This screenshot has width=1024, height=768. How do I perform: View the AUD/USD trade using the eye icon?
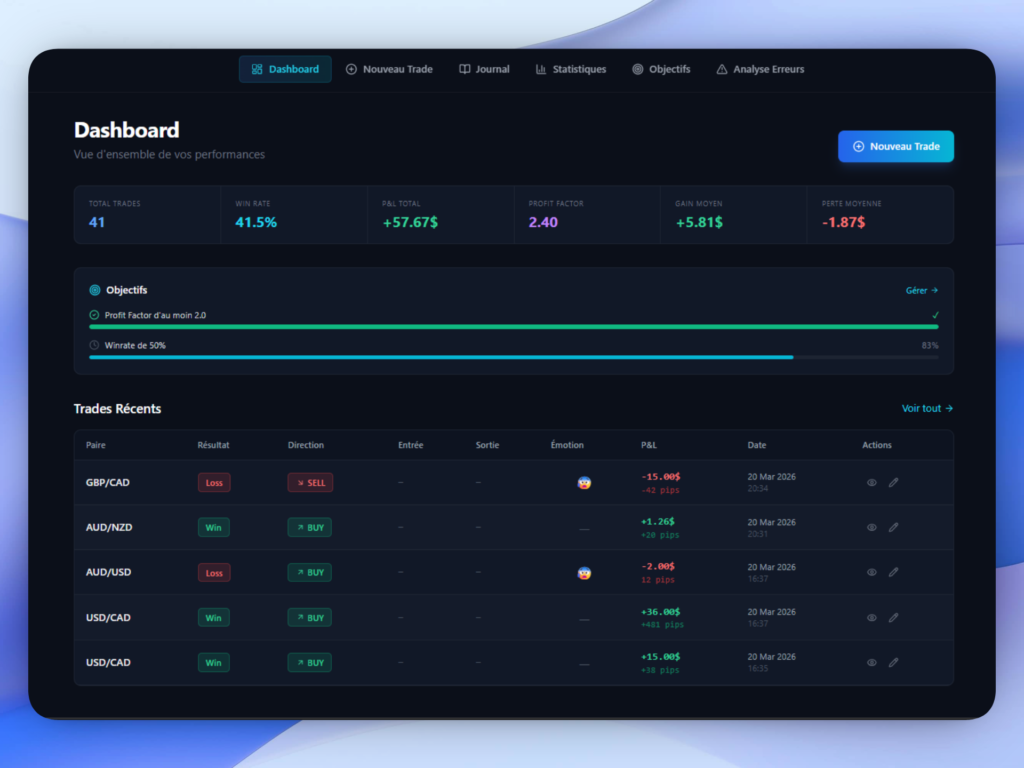coord(871,572)
